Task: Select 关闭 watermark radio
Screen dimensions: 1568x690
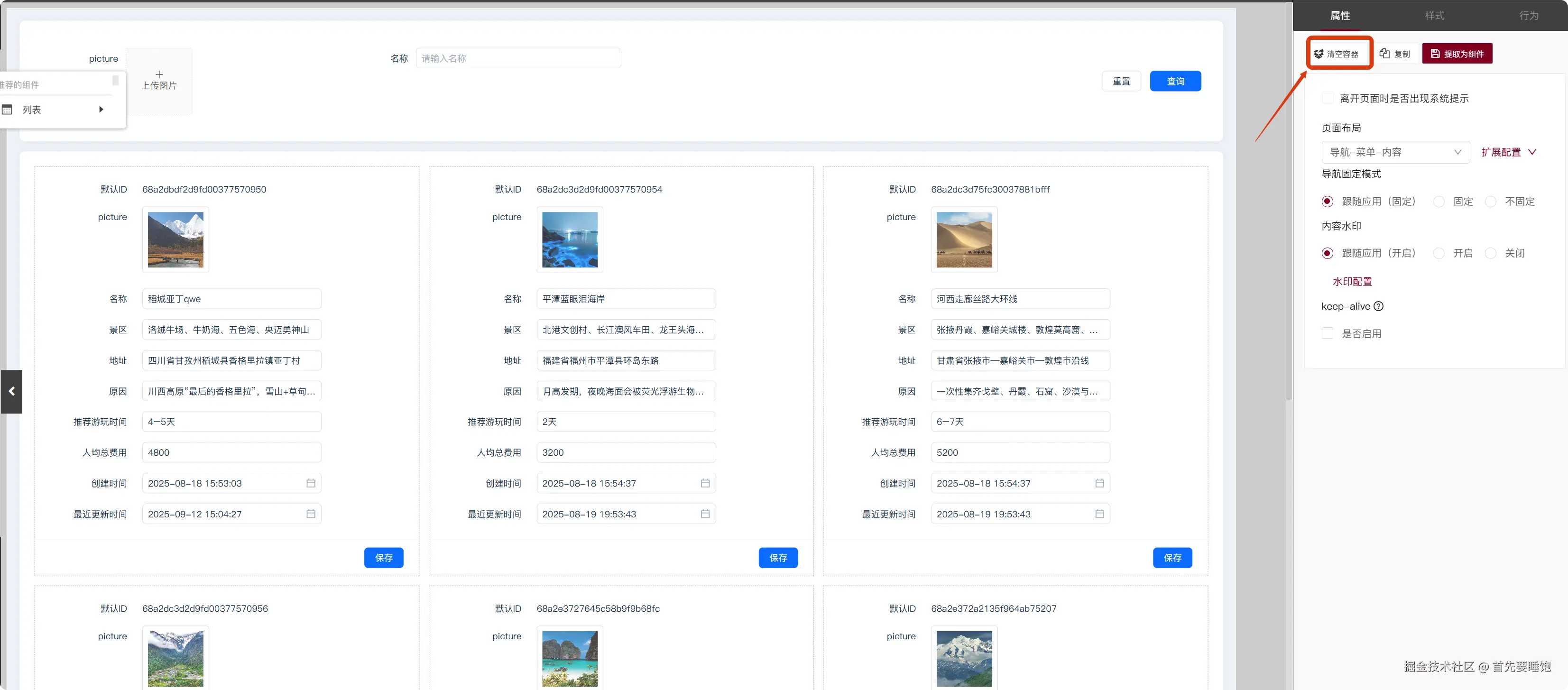Action: pyautogui.click(x=1491, y=253)
